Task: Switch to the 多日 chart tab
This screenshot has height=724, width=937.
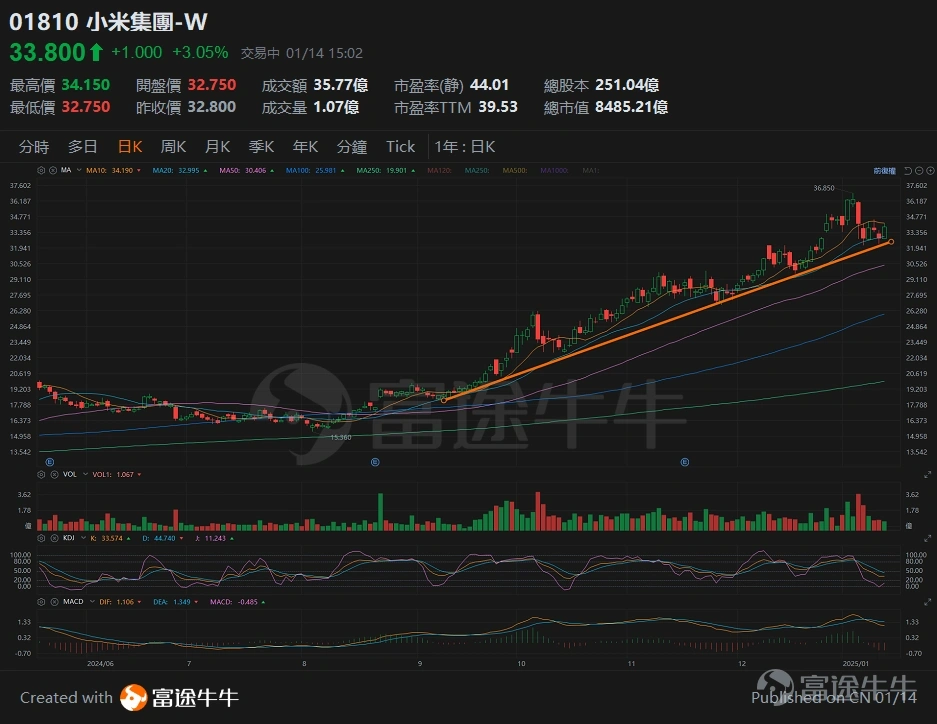Action: (82, 146)
